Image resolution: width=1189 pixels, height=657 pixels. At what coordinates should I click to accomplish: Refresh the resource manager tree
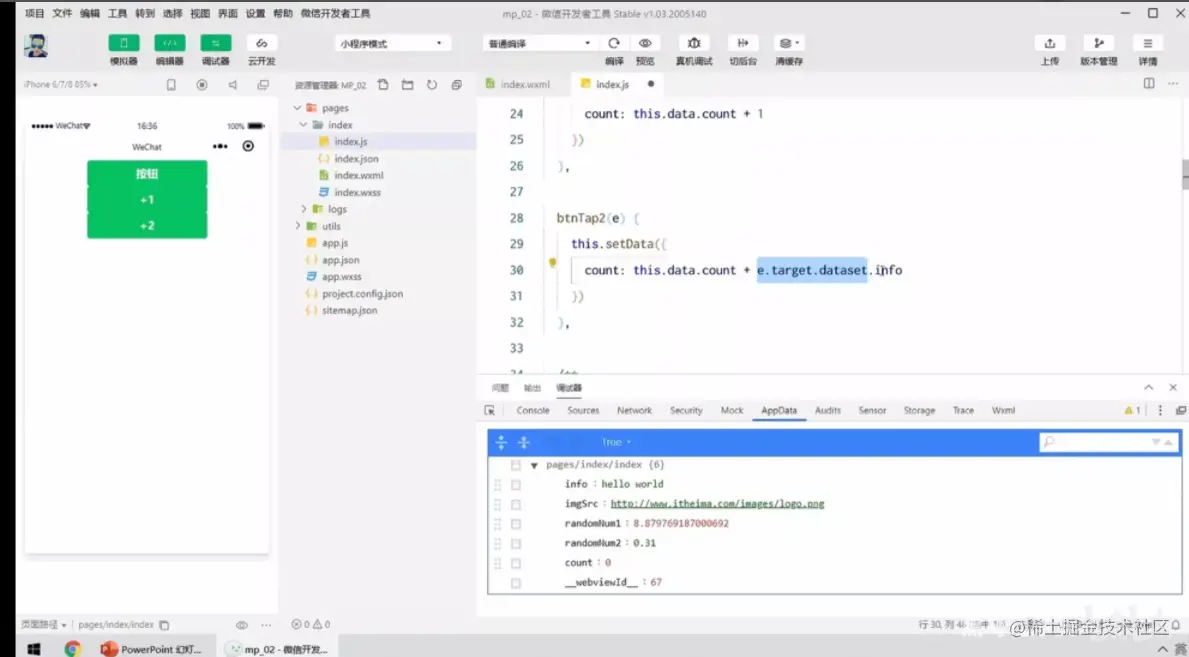(x=431, y=85)
